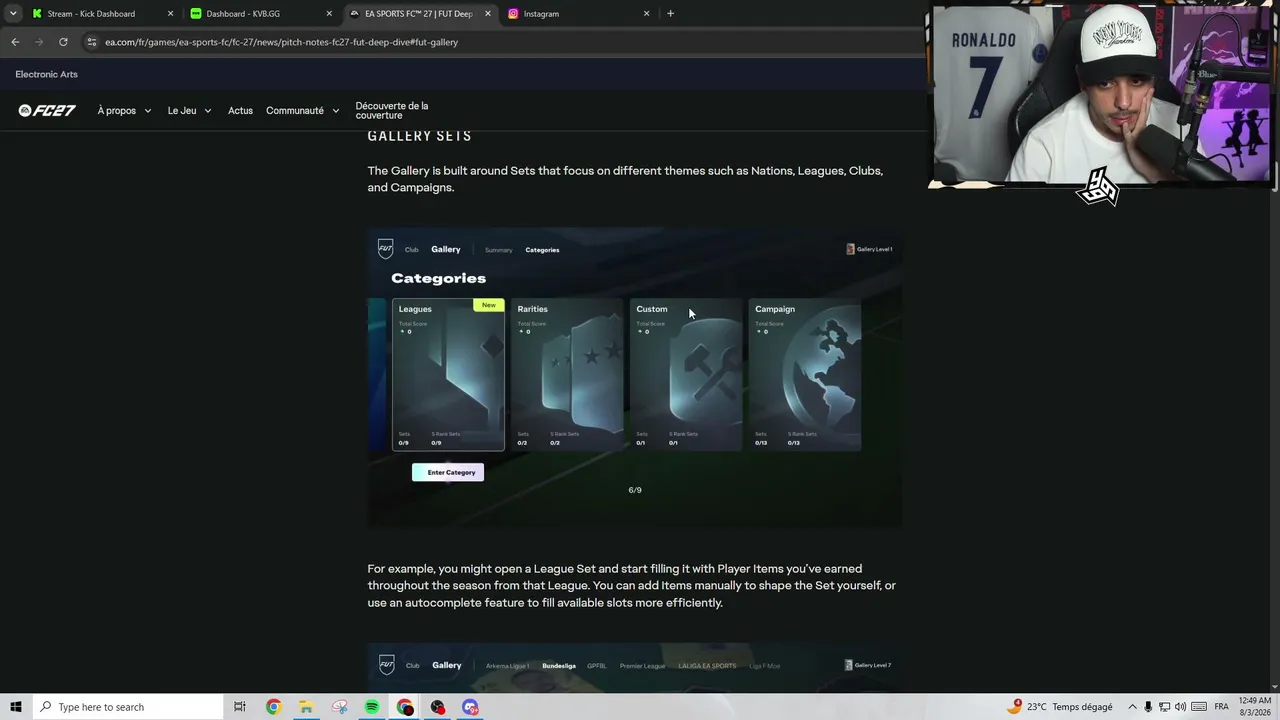Image resolution: width=1280 pixels, height=720 pixels.
Task: Select the Rarities category card
Action: point(567,375)
